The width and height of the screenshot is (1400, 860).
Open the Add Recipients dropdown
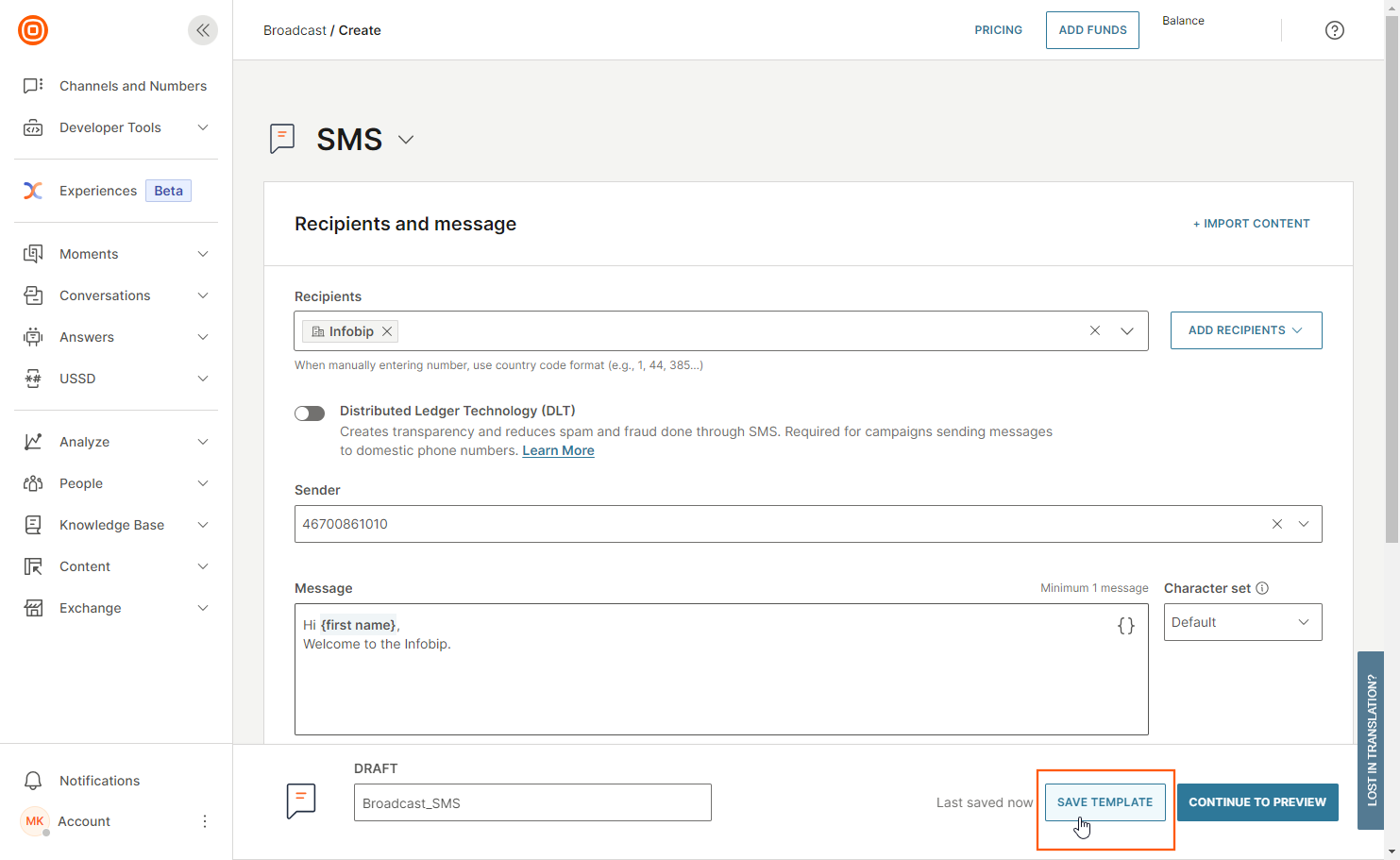[1245, 330]
